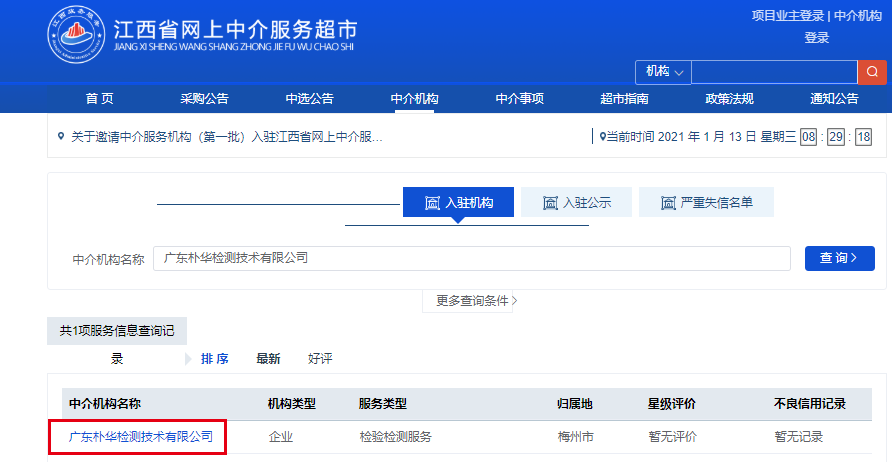Click the orange search magnifier icon
Image resolution: width=892 pixels, height=462 pixels.
pyautogui.click(x=872, y=72)
